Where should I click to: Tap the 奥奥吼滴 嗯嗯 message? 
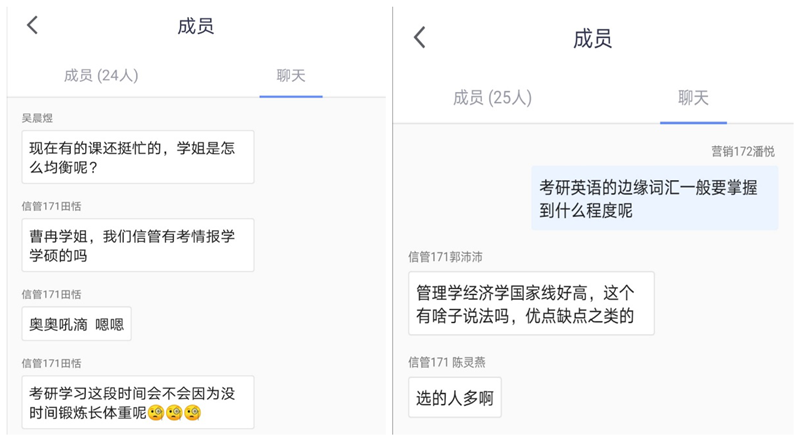[x=77, y=324]
